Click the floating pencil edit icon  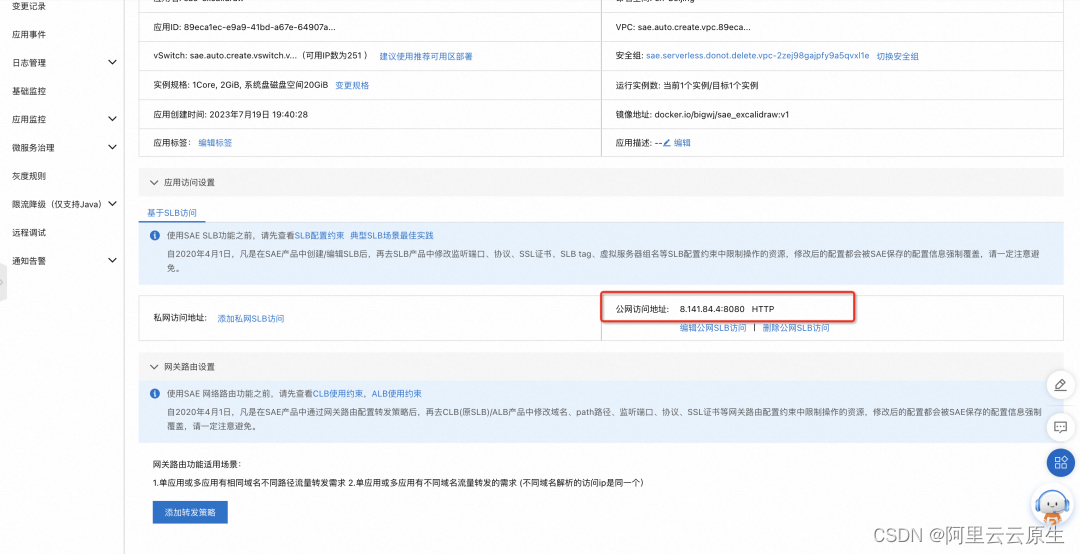[x=1061, y=385]
